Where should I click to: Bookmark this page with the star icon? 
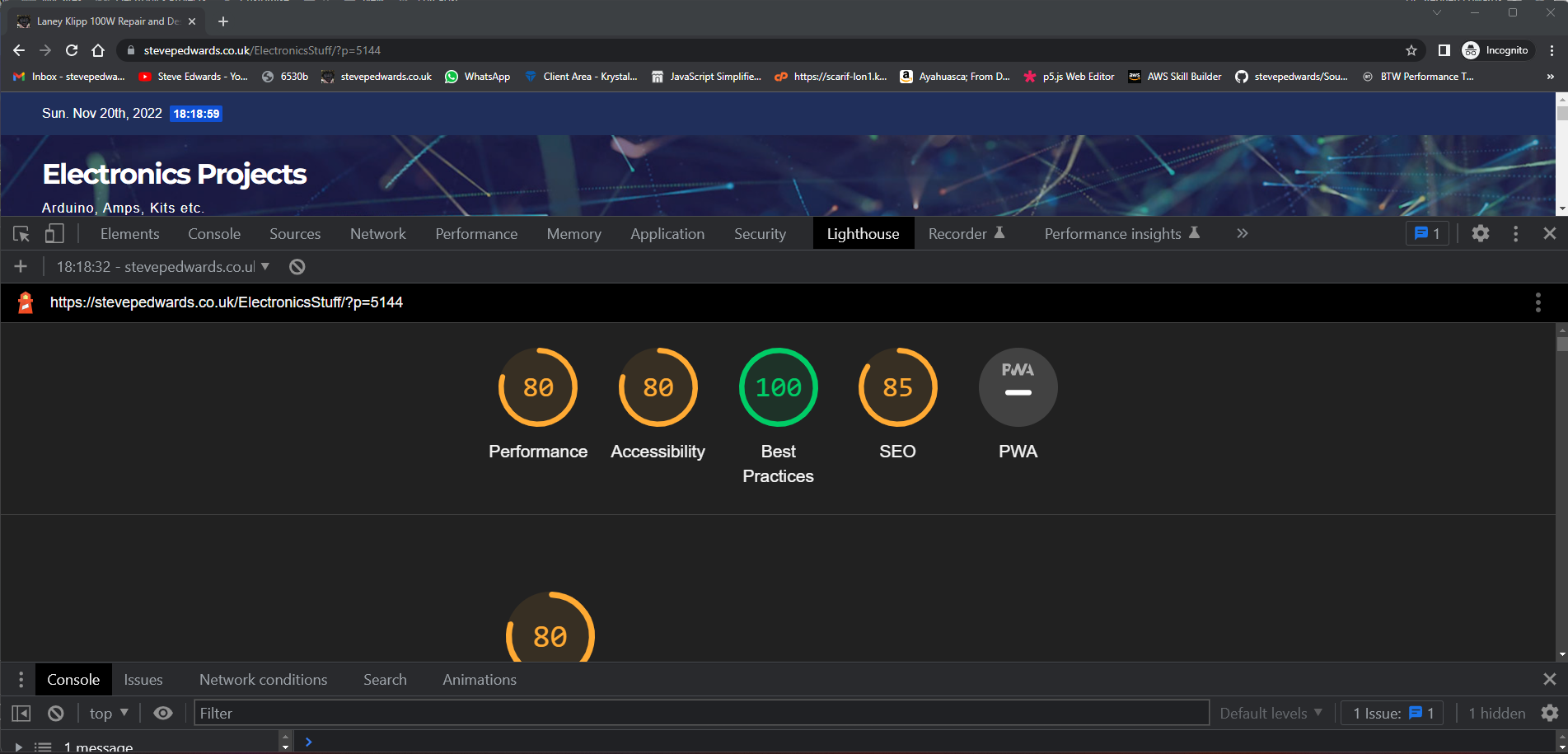(1411, 50)
